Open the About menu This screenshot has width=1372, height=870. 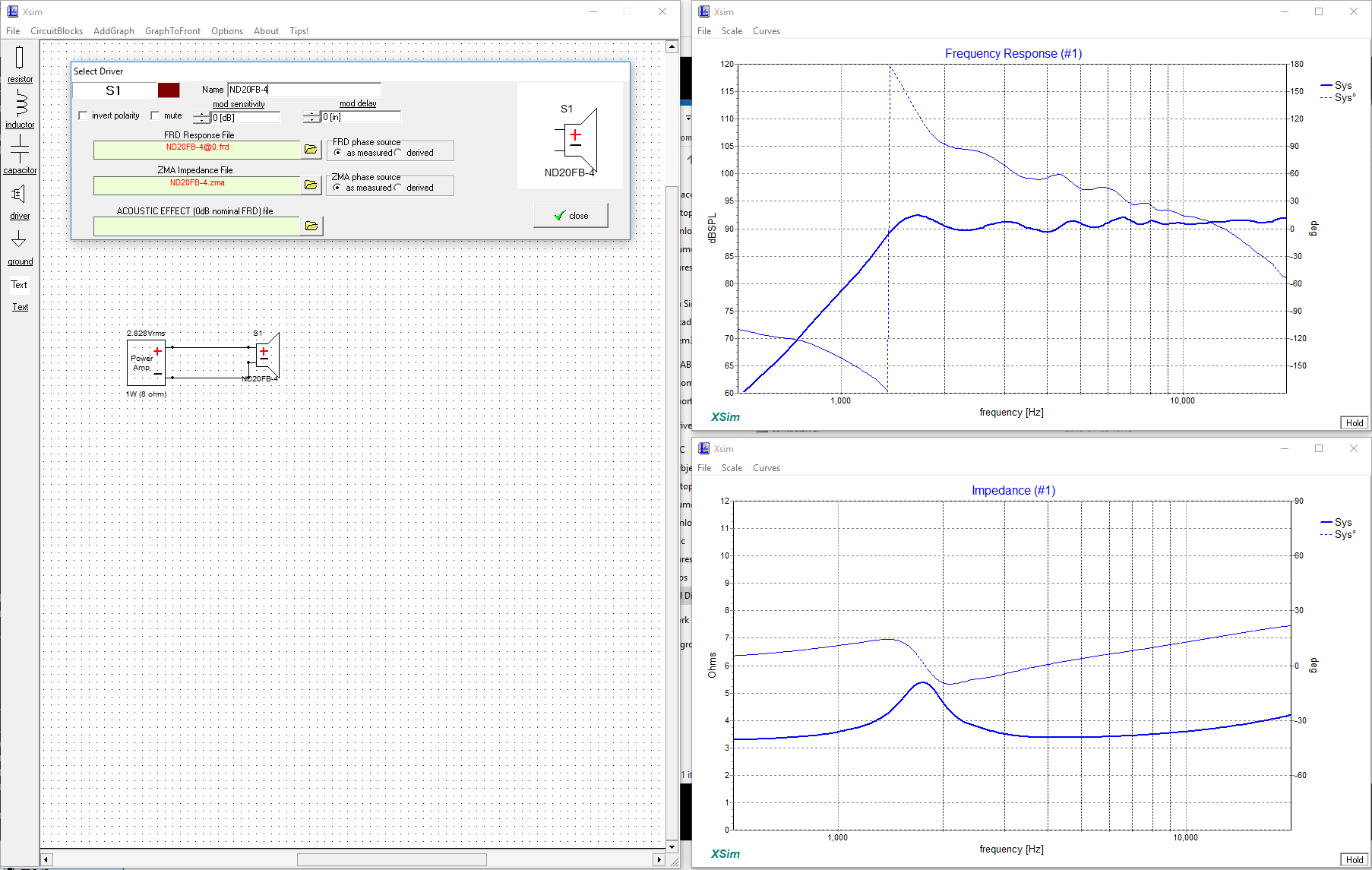coord(266,31)
